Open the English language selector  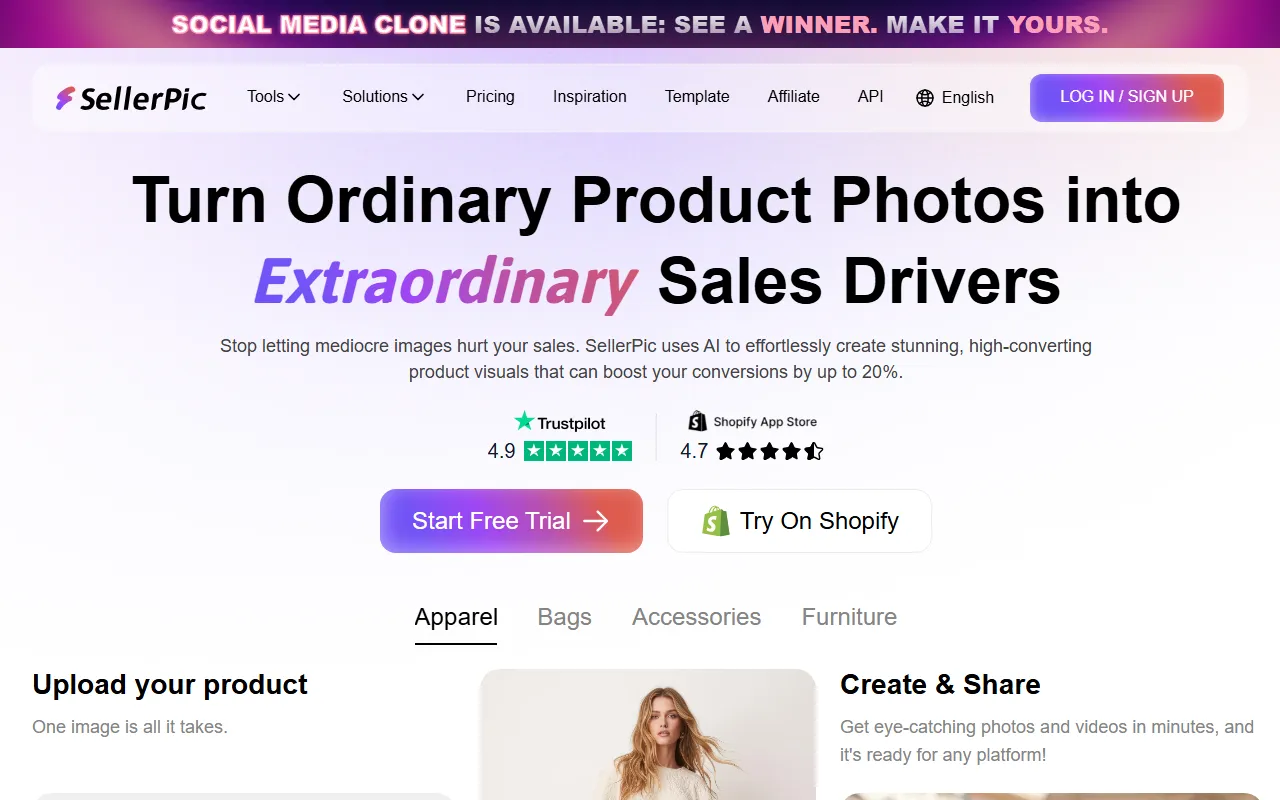pyautogui.click(x=955, y=98)
